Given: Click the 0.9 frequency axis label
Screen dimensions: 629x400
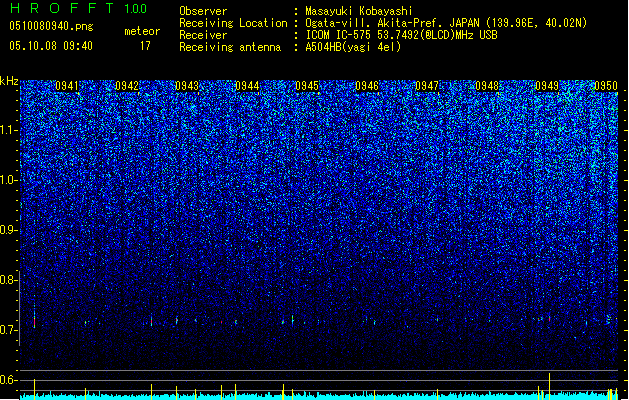Looking at the screenshot, I should [x=9, y=230].
